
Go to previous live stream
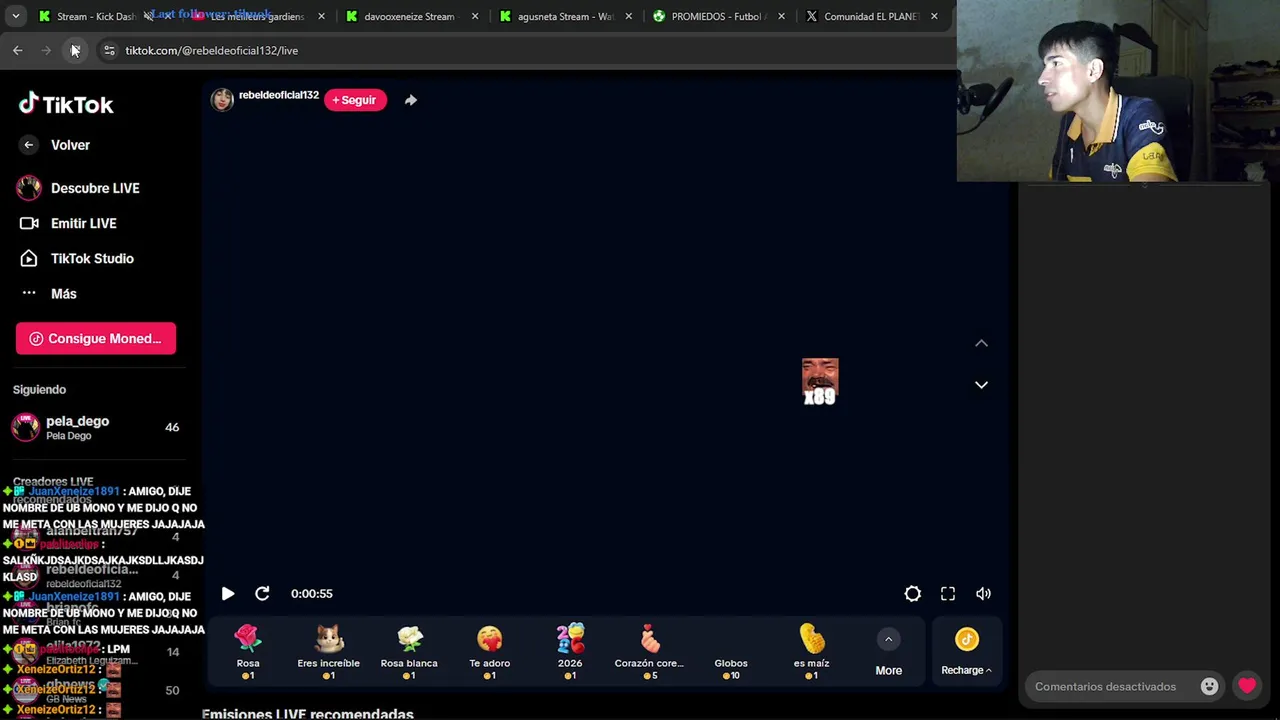point(981,343)
